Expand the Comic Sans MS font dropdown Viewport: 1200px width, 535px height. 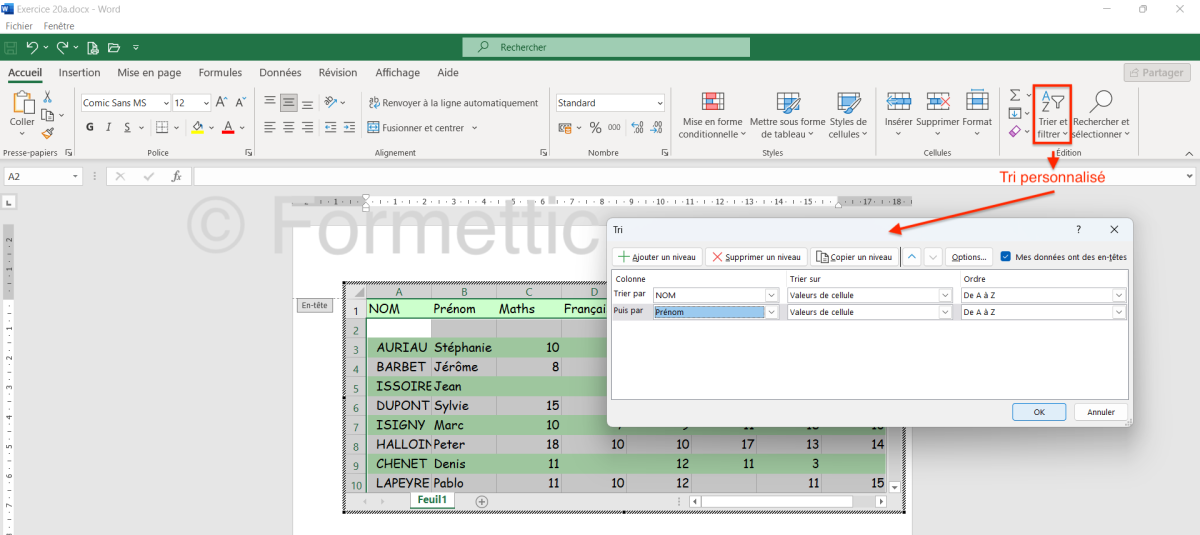pyautogui.click(x=165, y=103)
